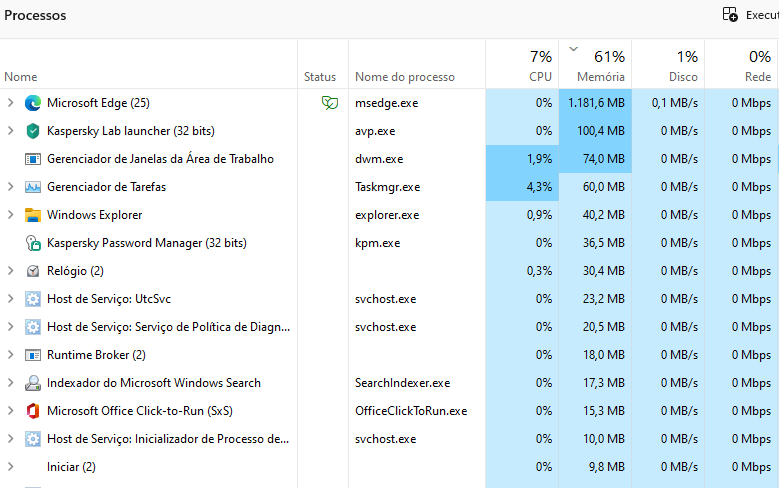Click the 1.181,6 MB memory value
The height and width of the screenshot is (488, 779).
tap(596, 103)
